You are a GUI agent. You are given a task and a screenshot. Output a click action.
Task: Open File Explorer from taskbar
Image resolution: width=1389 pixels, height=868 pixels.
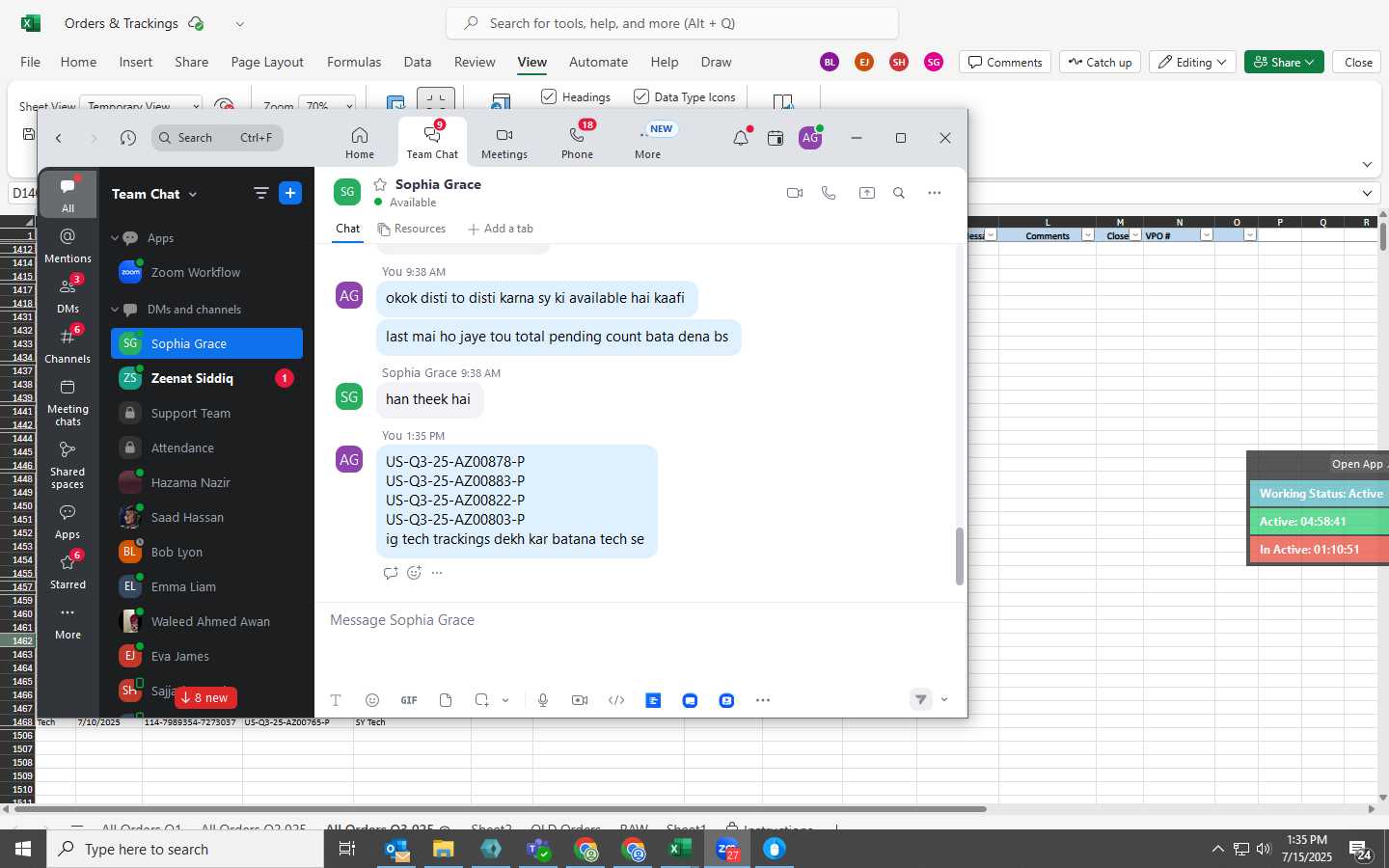click(443, 849)
